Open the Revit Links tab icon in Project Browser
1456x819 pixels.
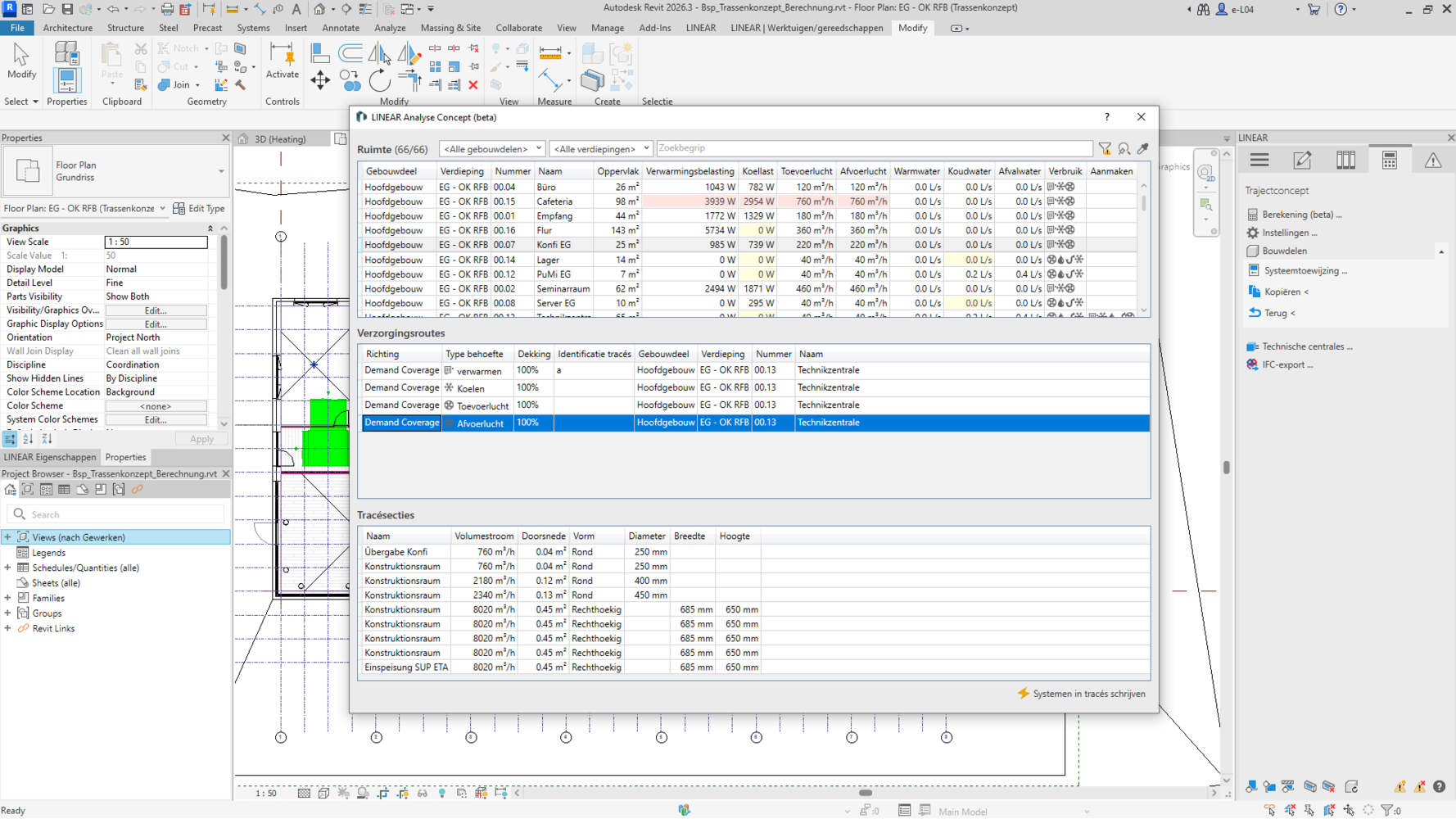pyautogui.click(x=137, y=490)
